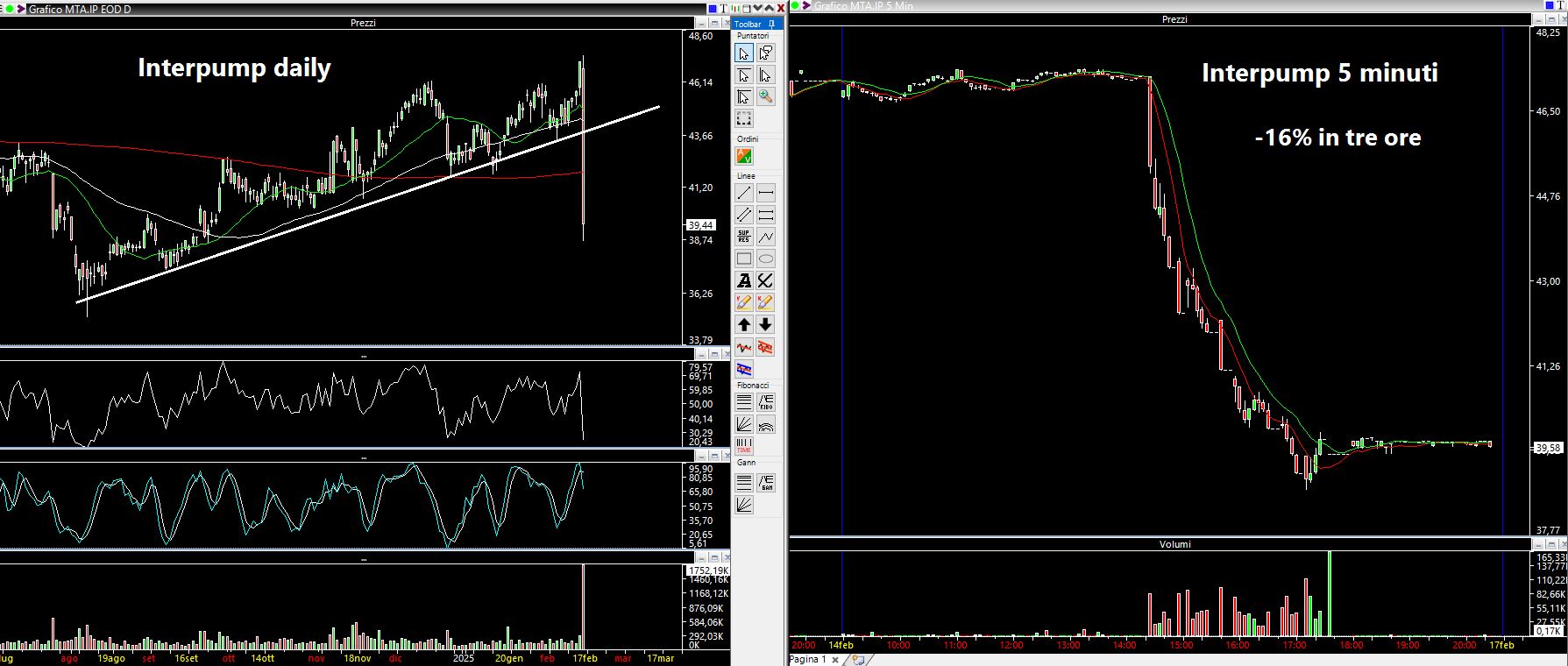Insert an up arrow marker

(x=744, y=324)
